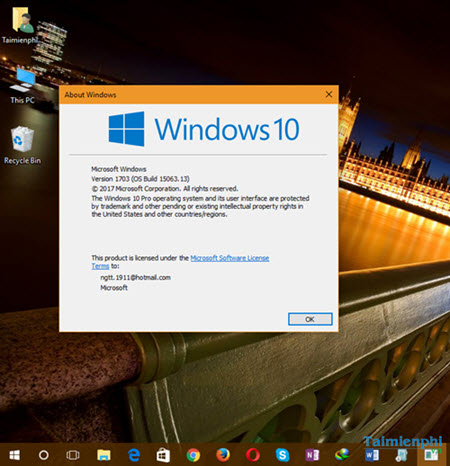The width and height of the screenshot is (450, 466).
Task: Open Microsoft Word from taskbar
Action: coord(372,455)
